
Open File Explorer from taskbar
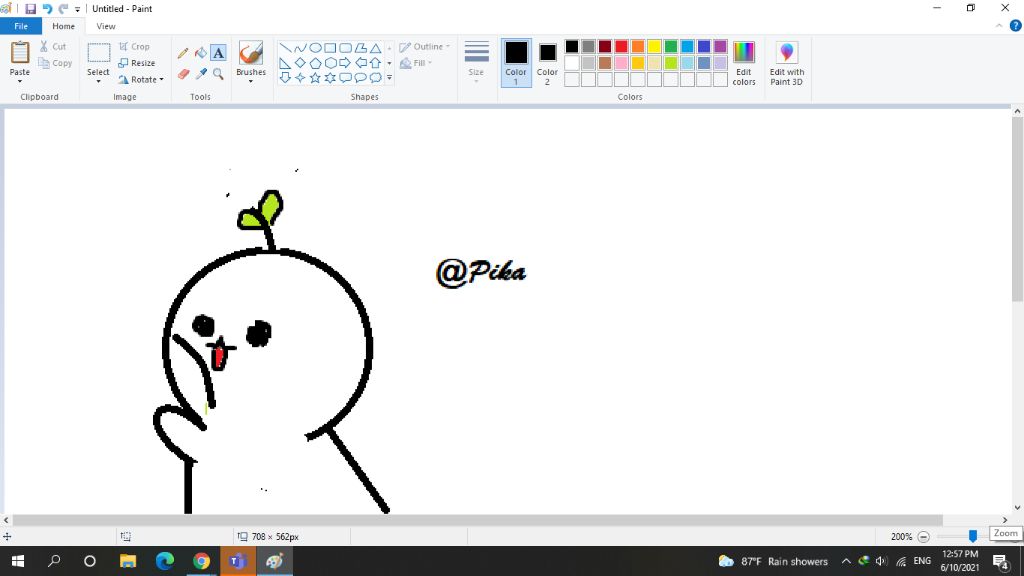pyautogui.click(x=128, y=561)
